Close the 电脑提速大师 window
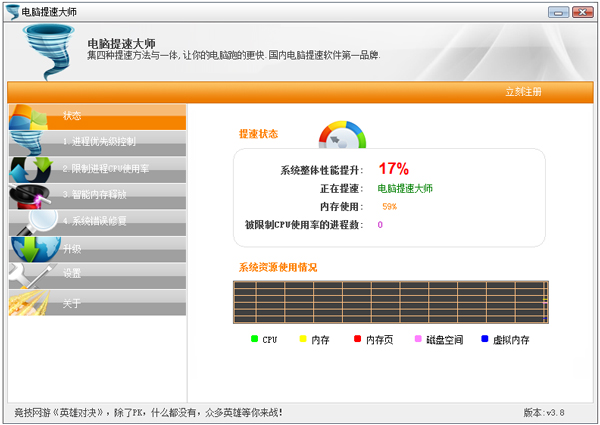 coord(582,12)
